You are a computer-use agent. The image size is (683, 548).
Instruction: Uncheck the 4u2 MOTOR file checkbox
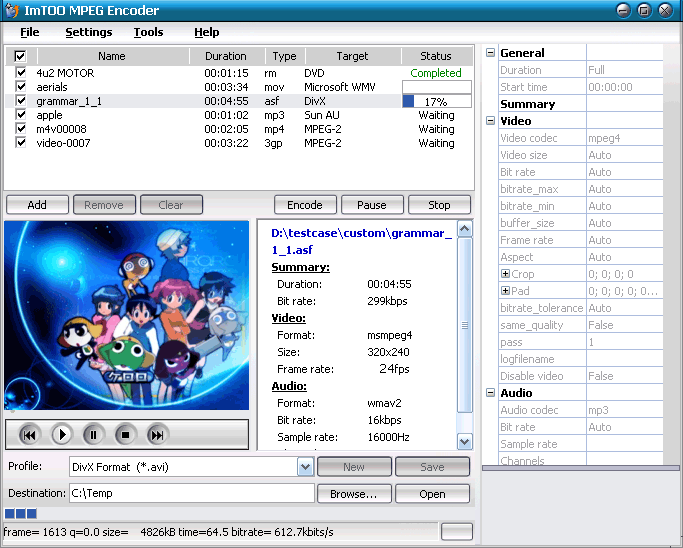[20, 73]
